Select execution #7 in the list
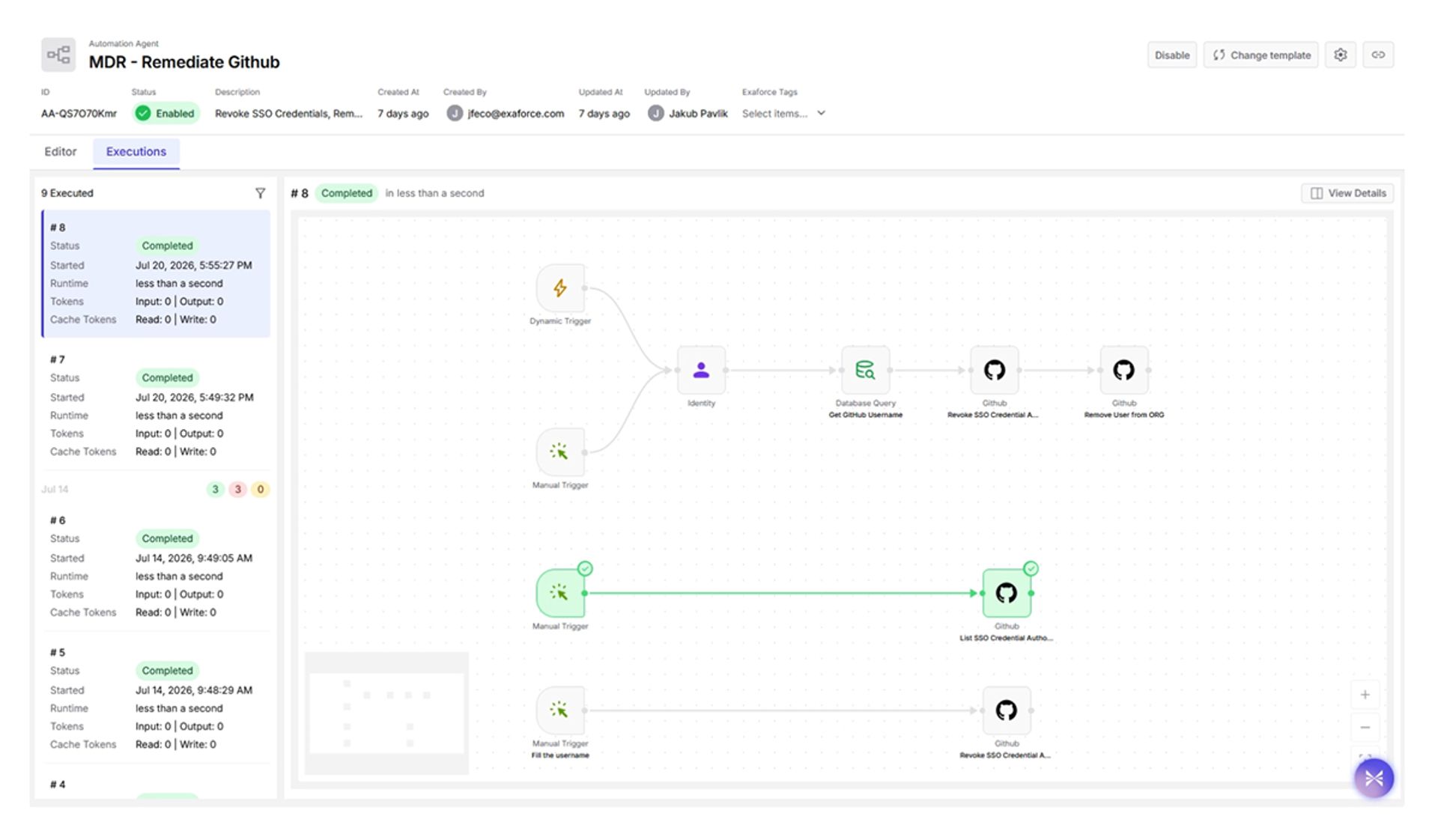 tap(156, 405)
